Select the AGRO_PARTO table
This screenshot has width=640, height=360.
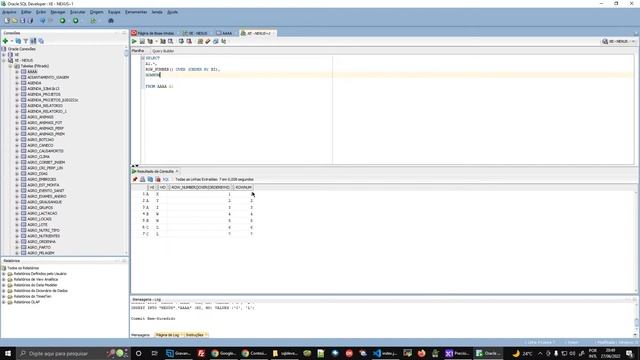(x=39, y=247)
